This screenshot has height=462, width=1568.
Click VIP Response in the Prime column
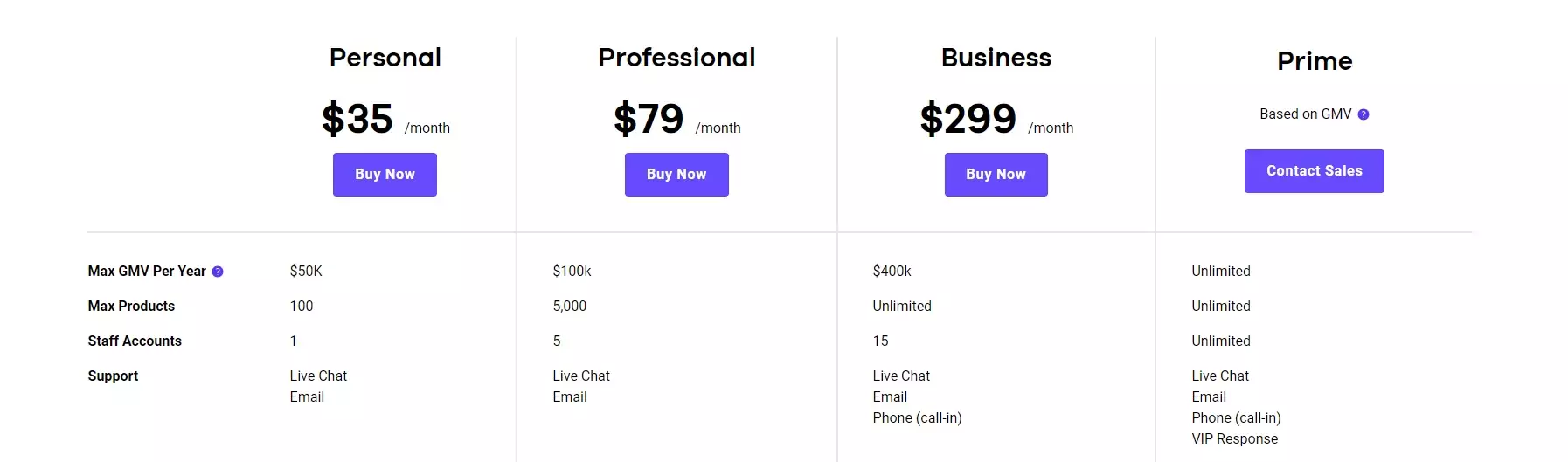1234,439
